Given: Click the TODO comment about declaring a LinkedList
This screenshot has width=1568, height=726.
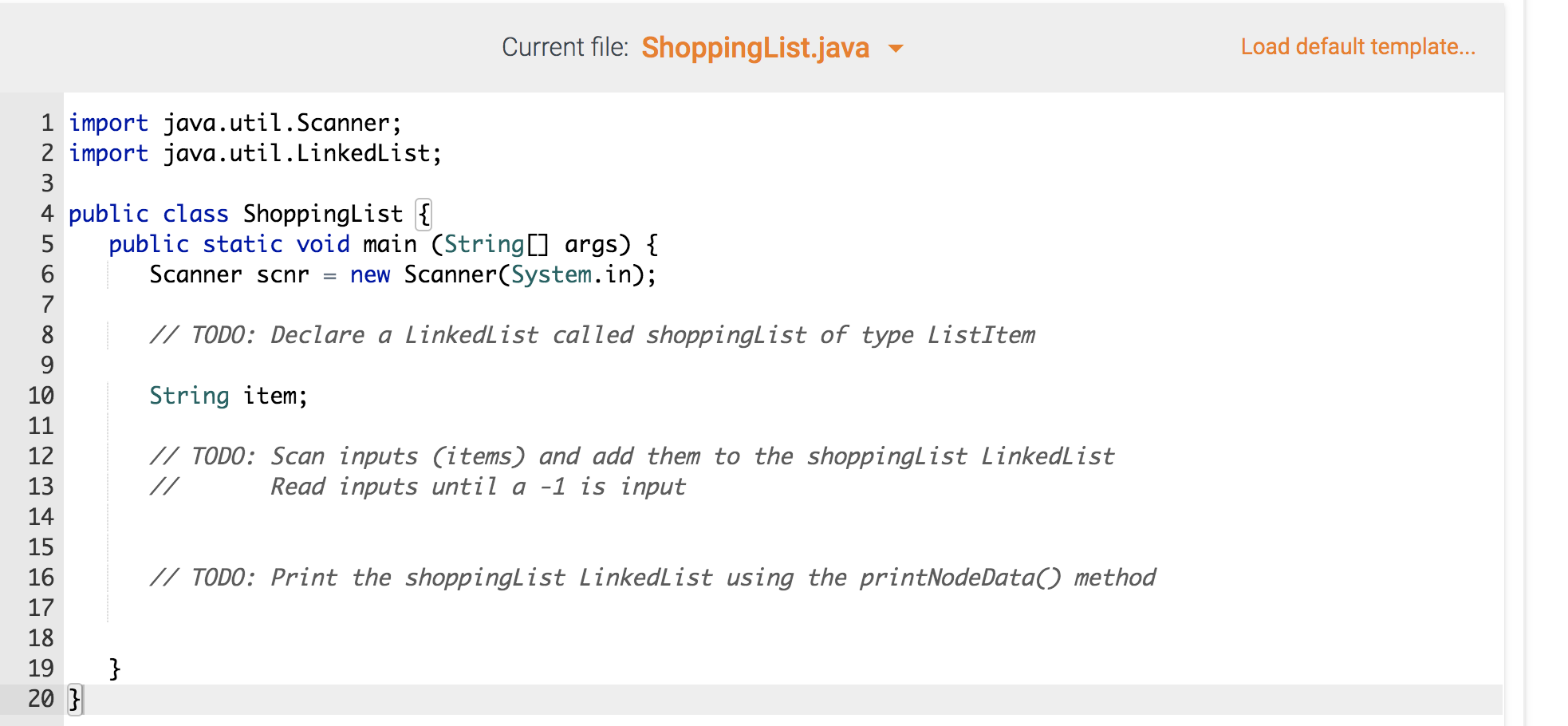Looking at the screenshot, I should (x=590, y=334).
